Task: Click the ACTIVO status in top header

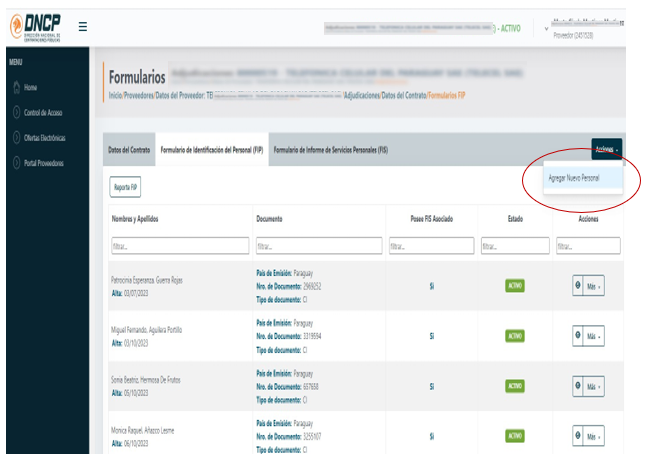Action: (x=510, y=28)
